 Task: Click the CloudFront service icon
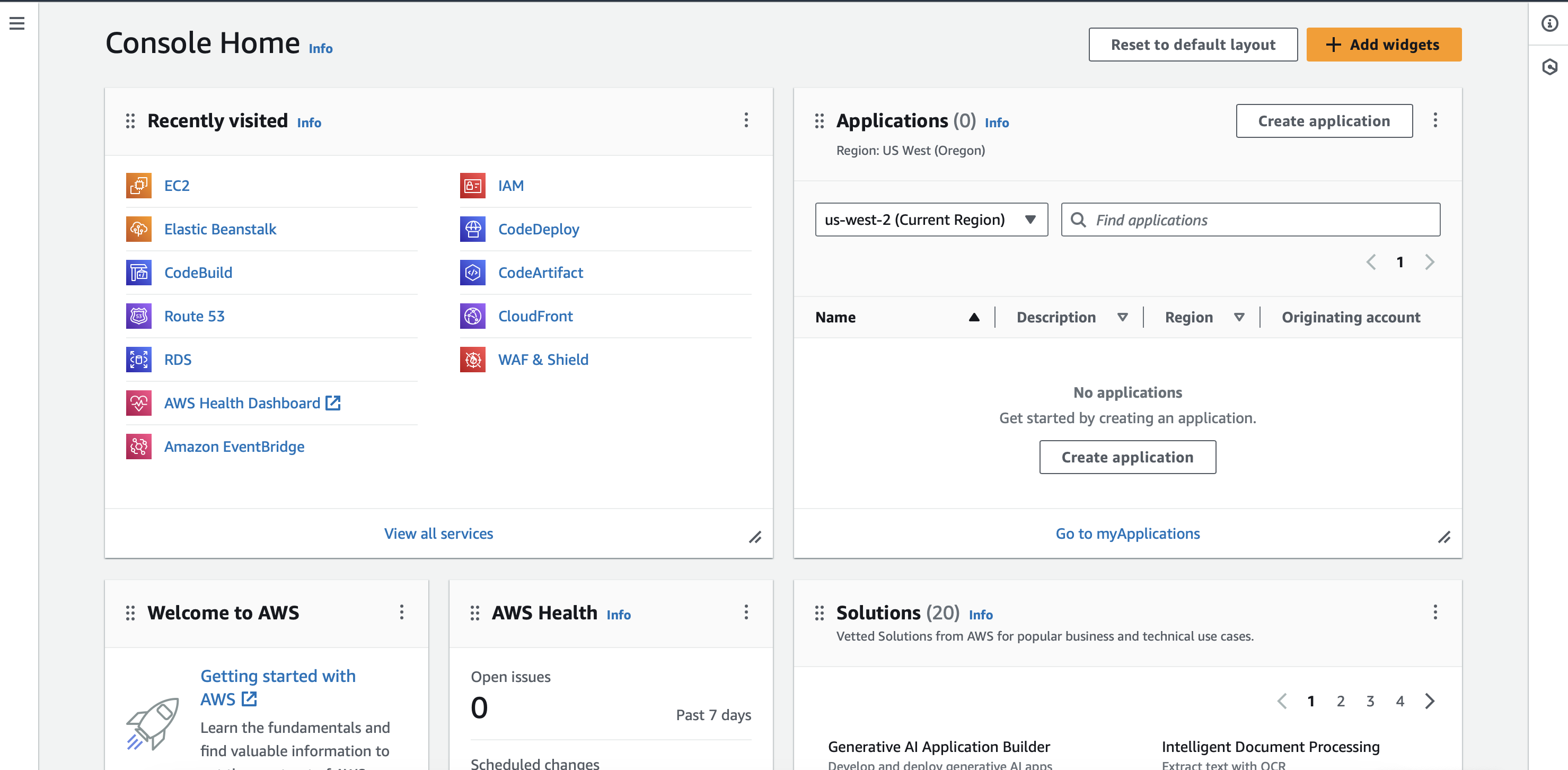coord(472,316)
